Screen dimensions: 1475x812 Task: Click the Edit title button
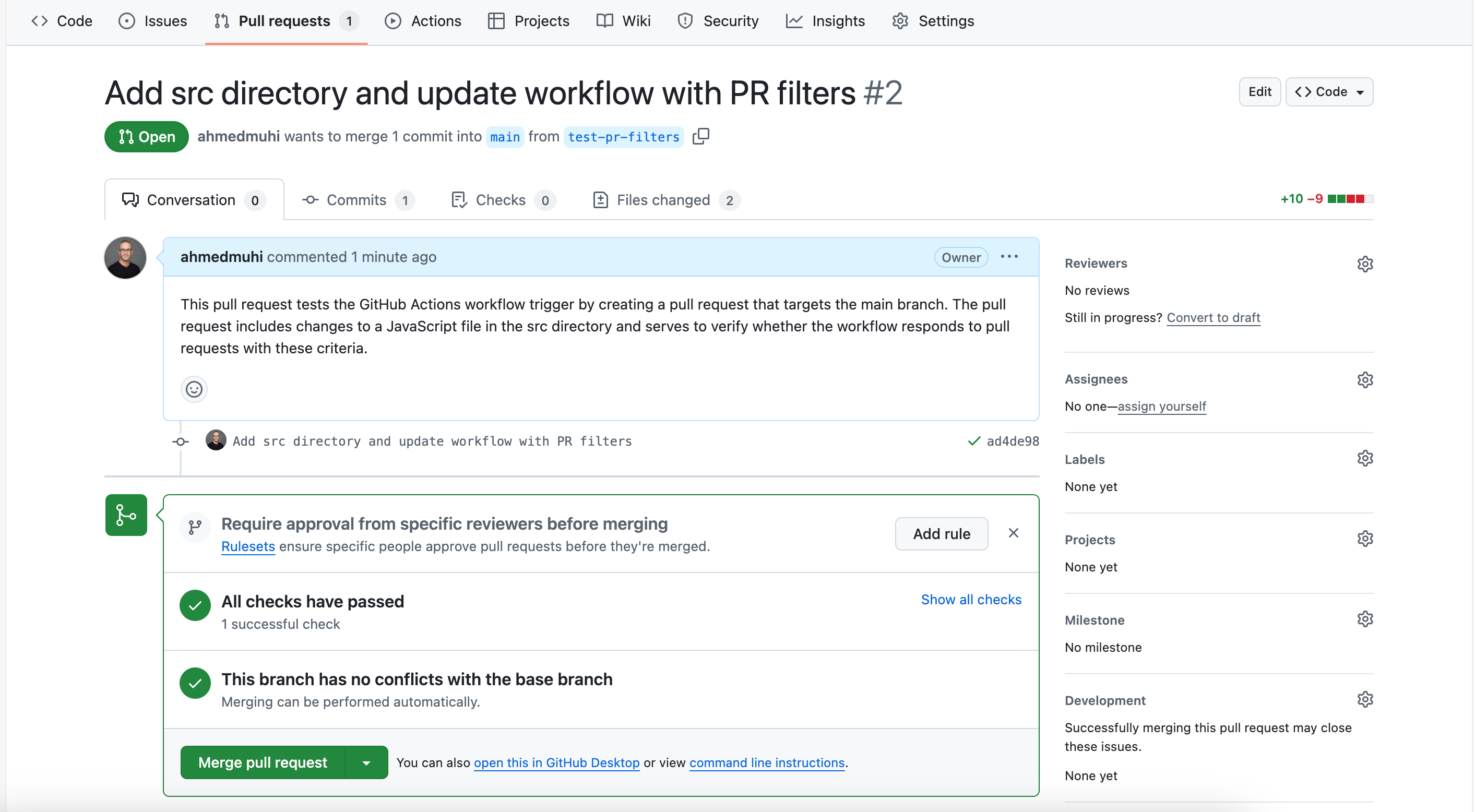[1259, 92]
